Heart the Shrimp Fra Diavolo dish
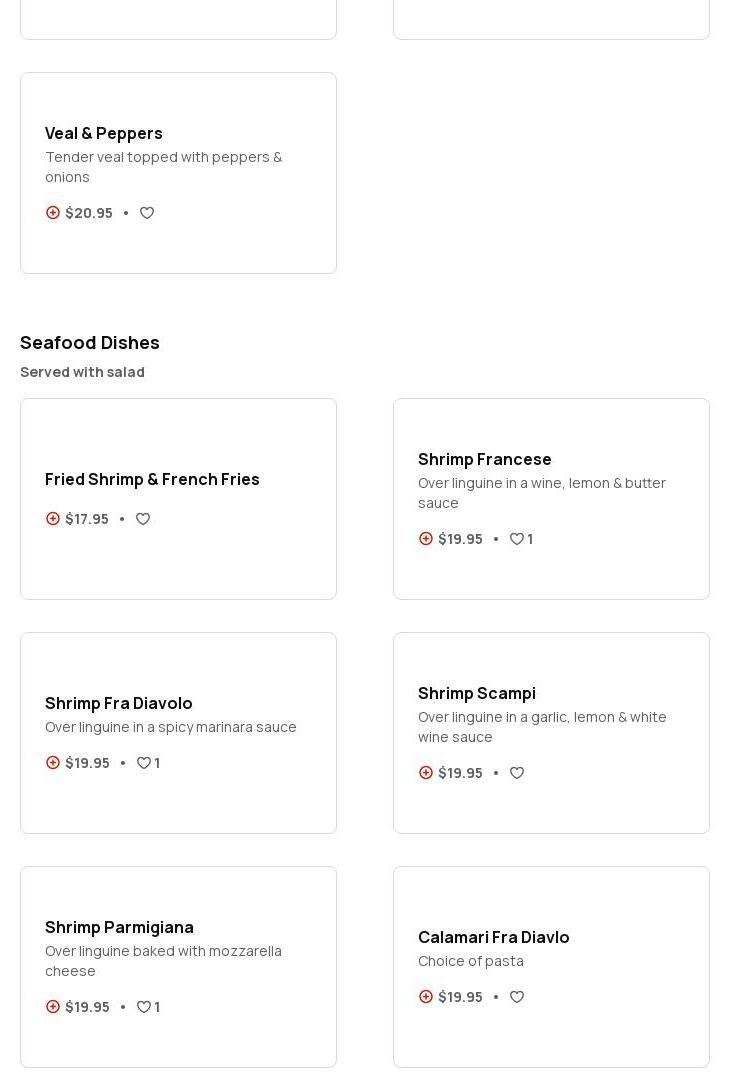 coord(144,763)
